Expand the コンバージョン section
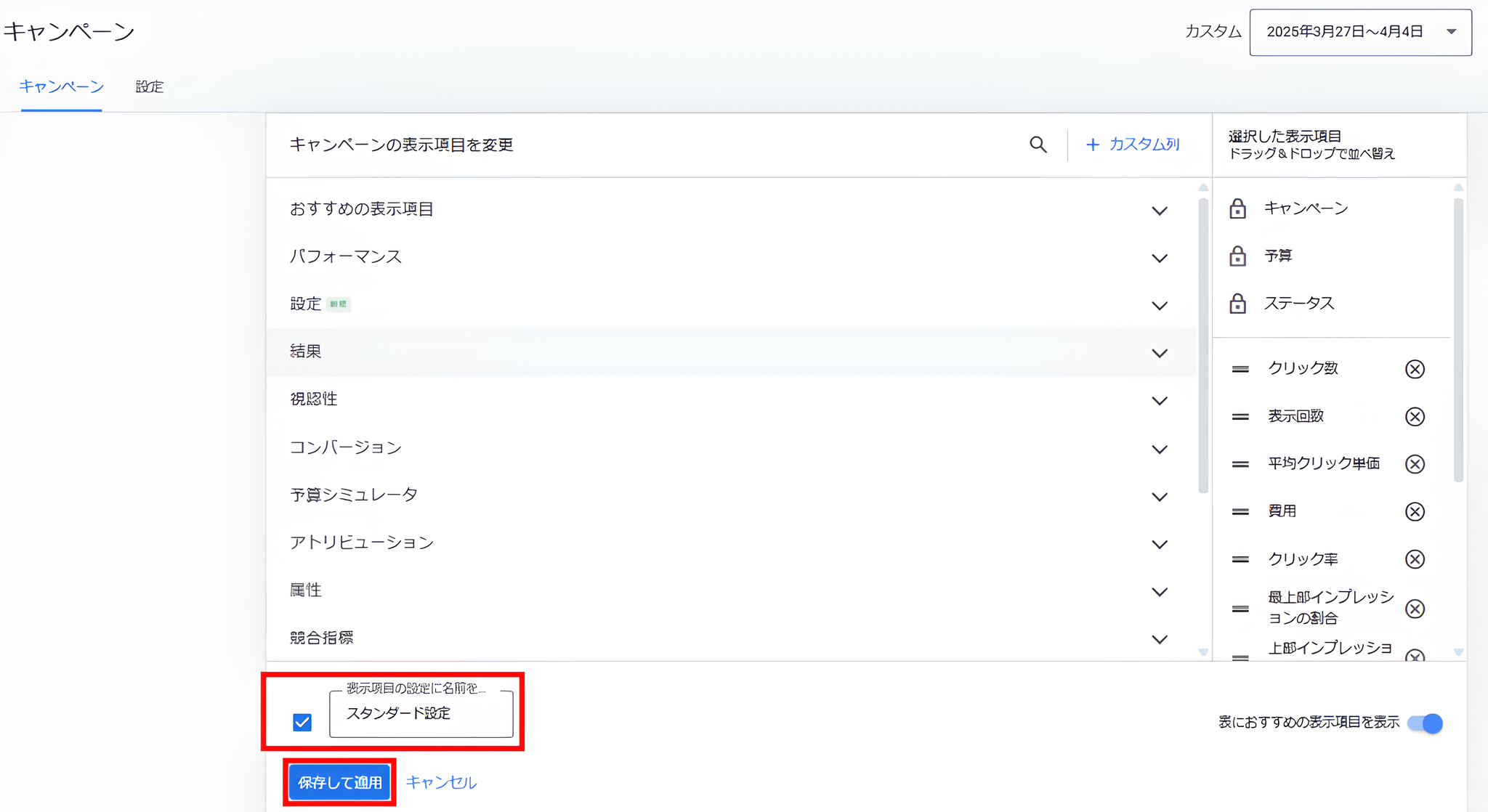The height and width of the screenshot is (812, 1488). tap(1159, 449)
